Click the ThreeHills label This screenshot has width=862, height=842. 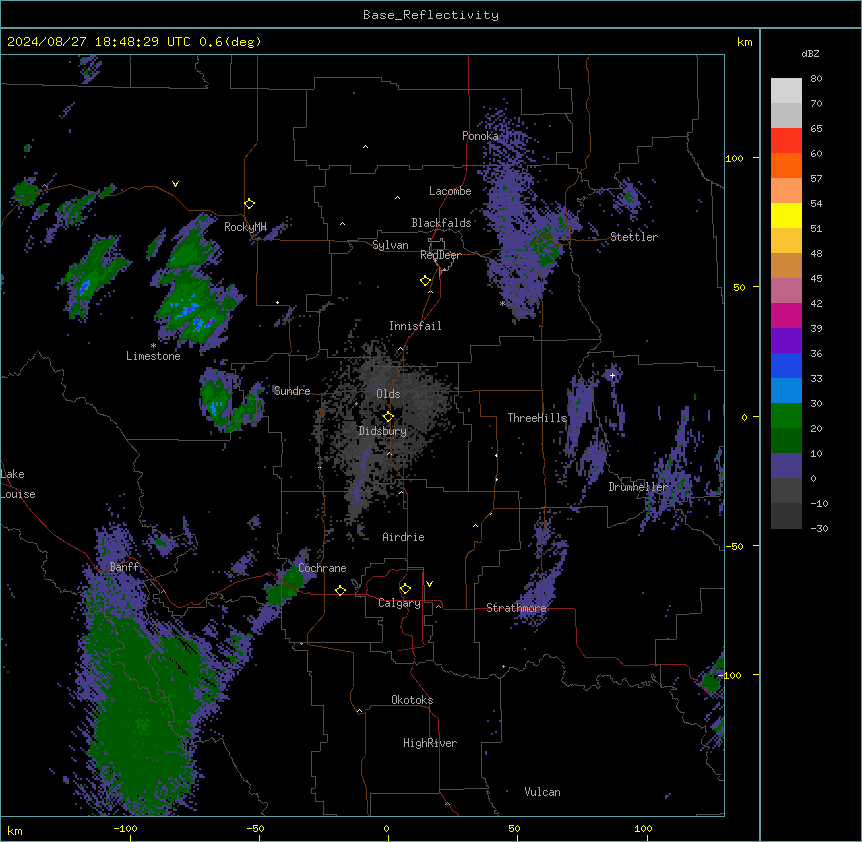point(537,418)
